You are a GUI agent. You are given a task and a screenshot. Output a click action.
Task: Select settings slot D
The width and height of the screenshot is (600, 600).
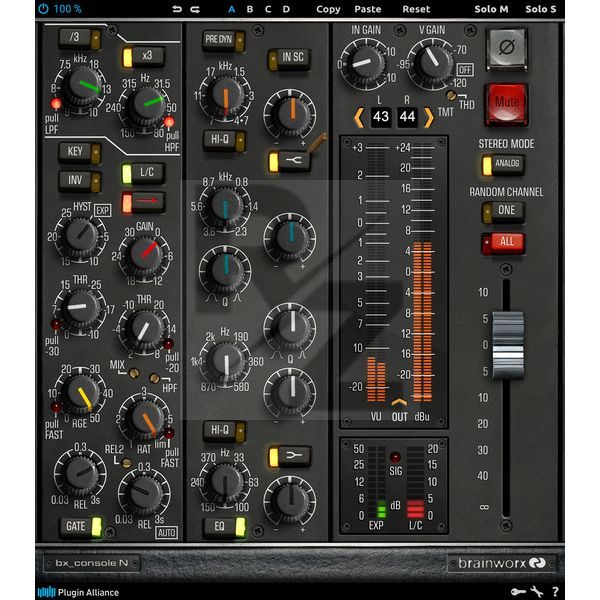coord(286,9)
